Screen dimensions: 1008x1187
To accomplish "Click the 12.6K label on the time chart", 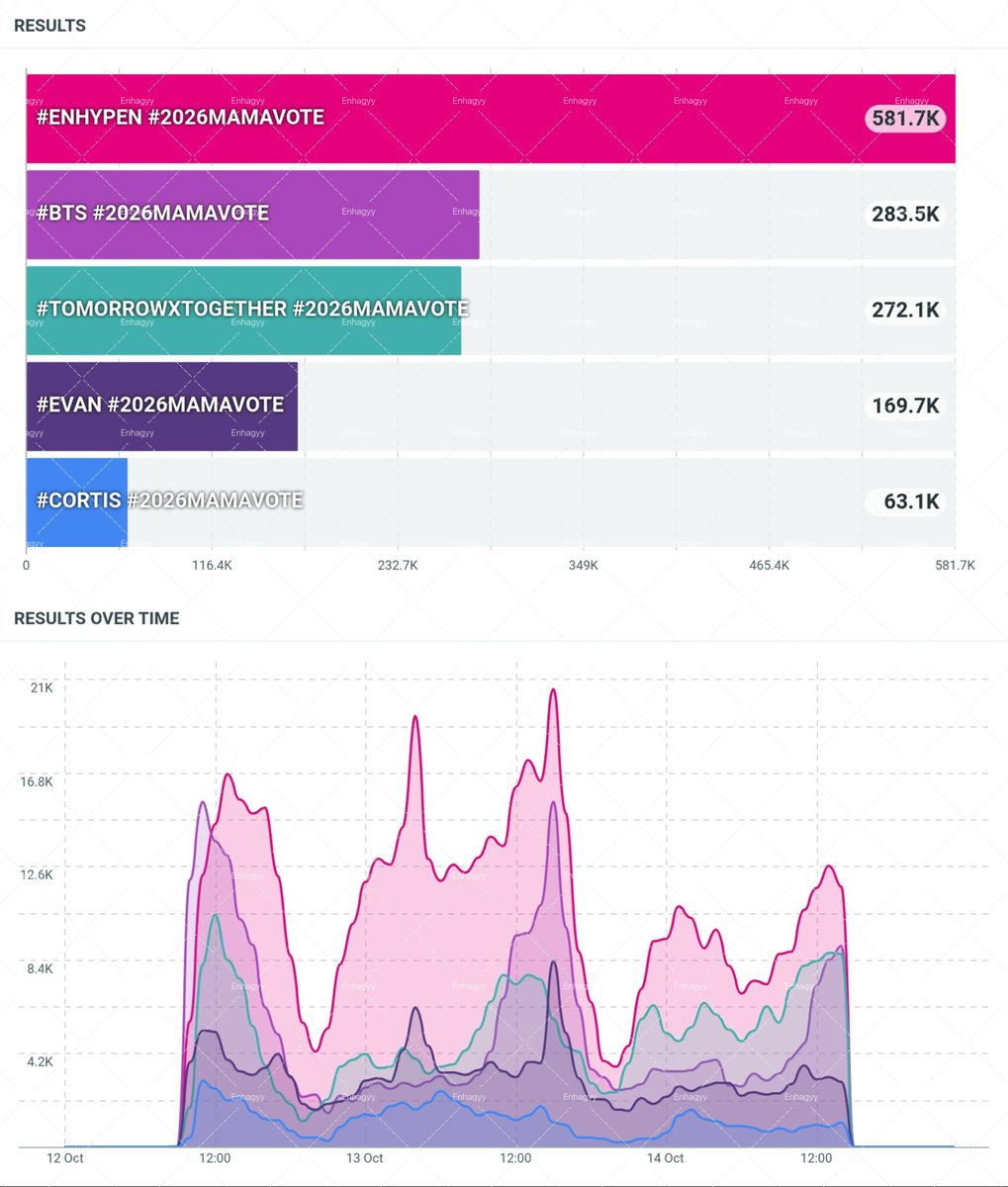I will [38, 874].
